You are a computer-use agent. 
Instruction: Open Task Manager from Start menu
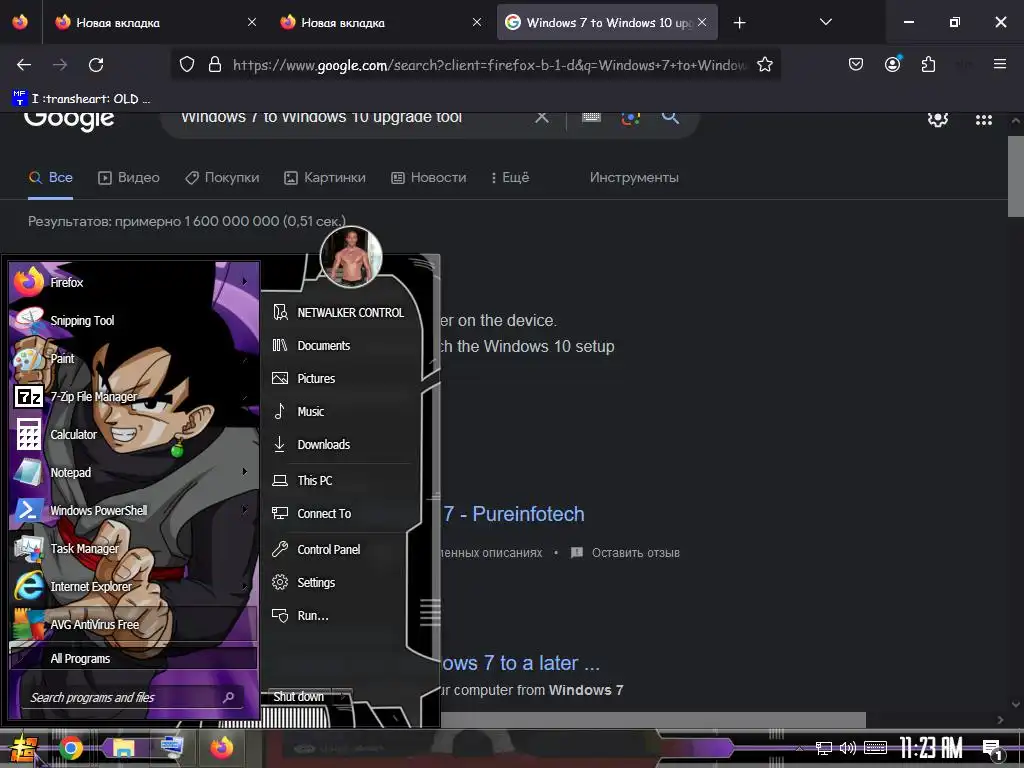click(x=133, y=549)
